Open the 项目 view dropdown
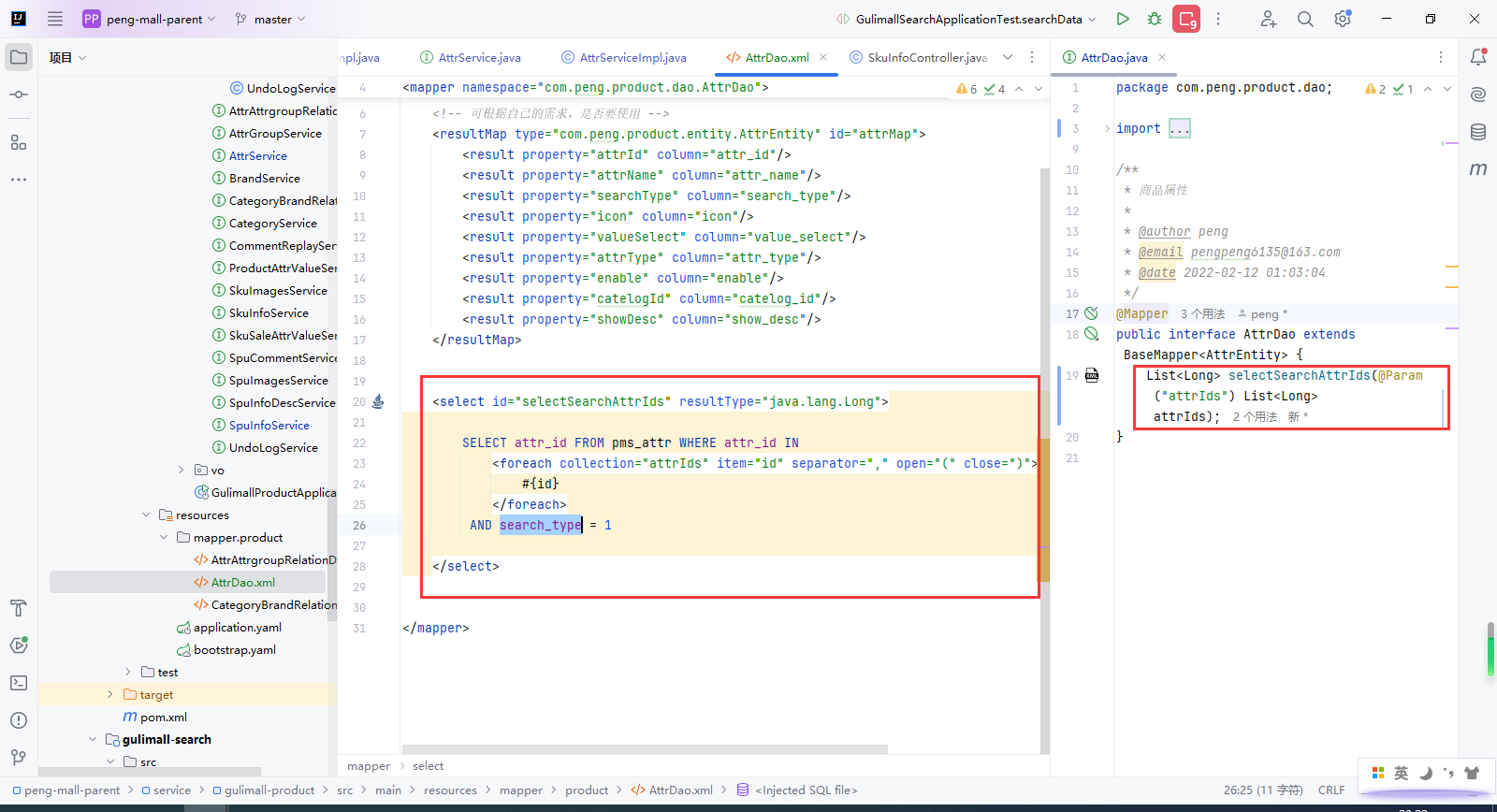The height and width of the screenshot is (812, 1497). (67, 57)
